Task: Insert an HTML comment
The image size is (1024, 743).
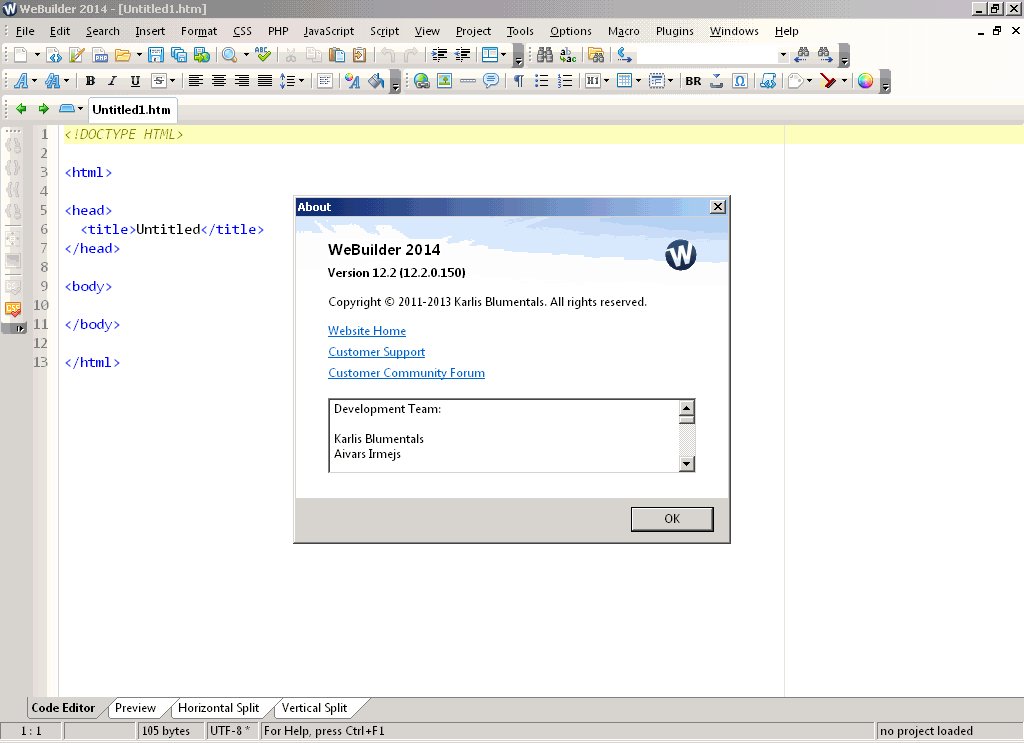Action: pos(491,81)
